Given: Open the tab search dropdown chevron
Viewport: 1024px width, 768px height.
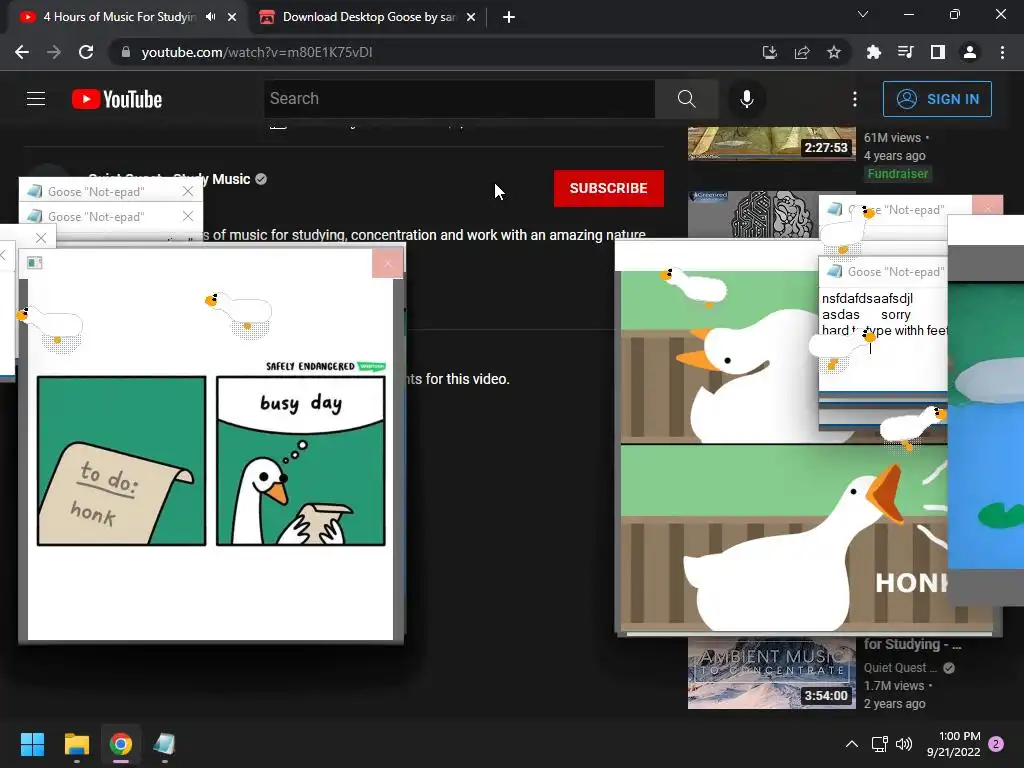Looking at the screenshot, I should tap(863, 14).
